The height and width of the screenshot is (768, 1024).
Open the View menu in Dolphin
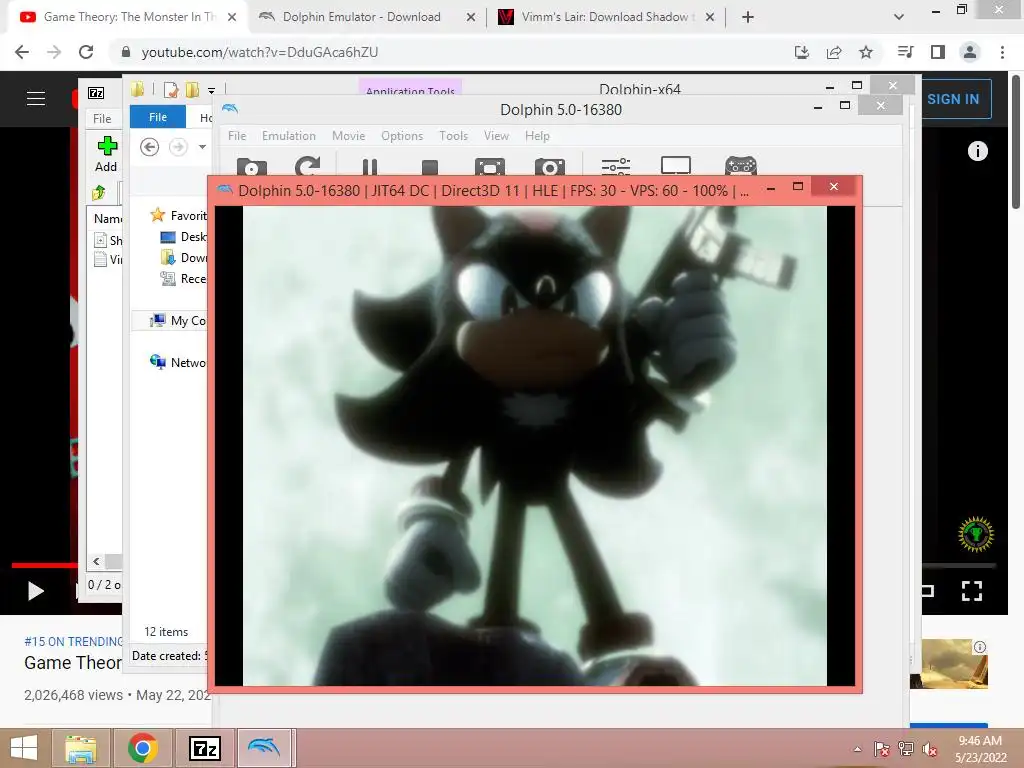(496, 136)
